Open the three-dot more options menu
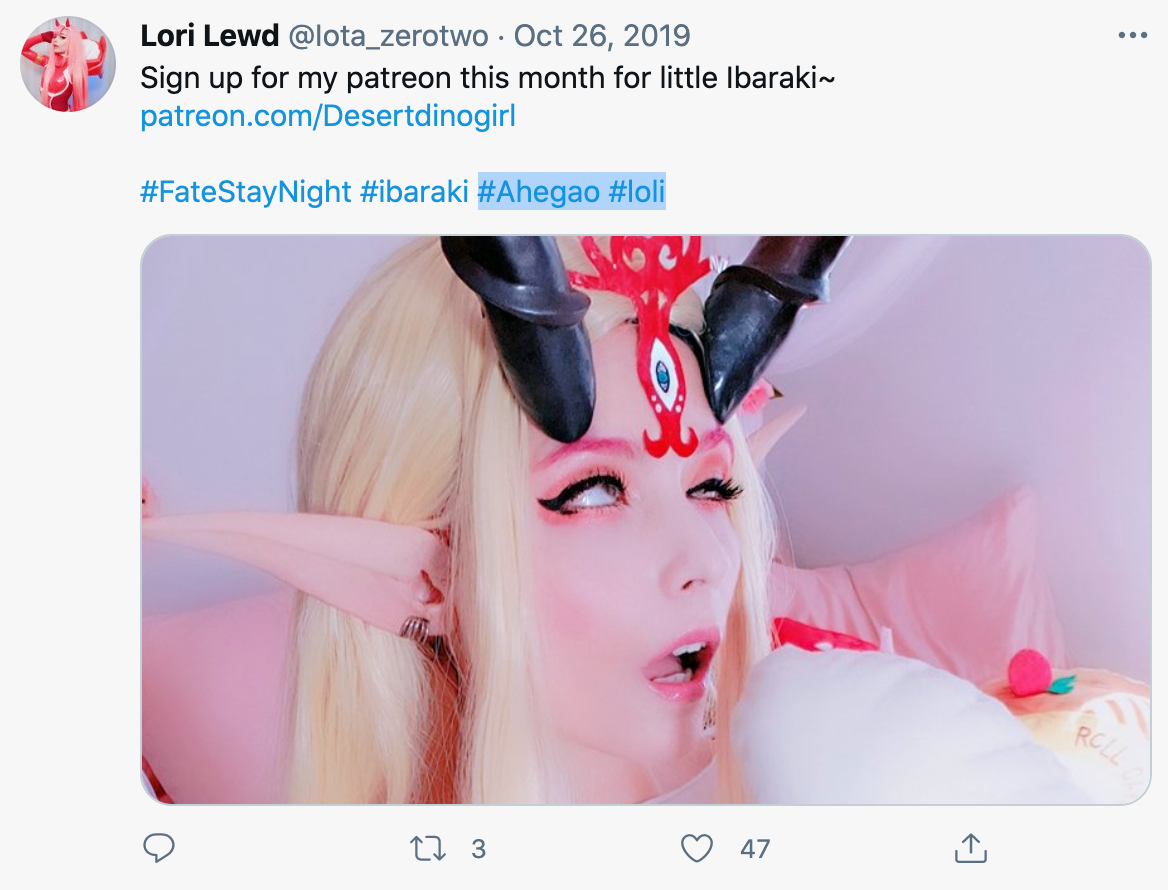Image resolution: width=1168 pixels, height=890 pixels. (1132, 35)
